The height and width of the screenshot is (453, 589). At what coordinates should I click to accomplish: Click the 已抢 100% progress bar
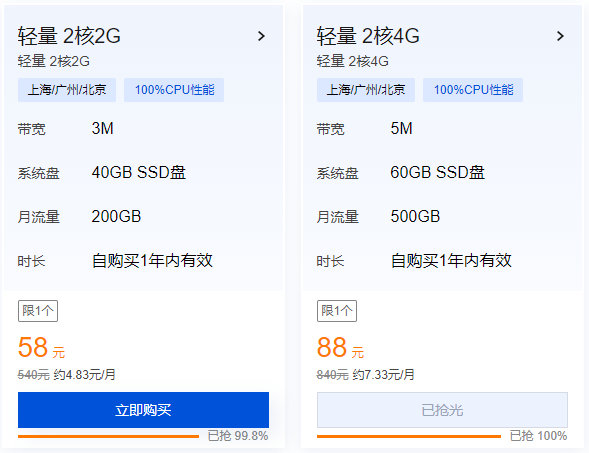click(409, 436)
